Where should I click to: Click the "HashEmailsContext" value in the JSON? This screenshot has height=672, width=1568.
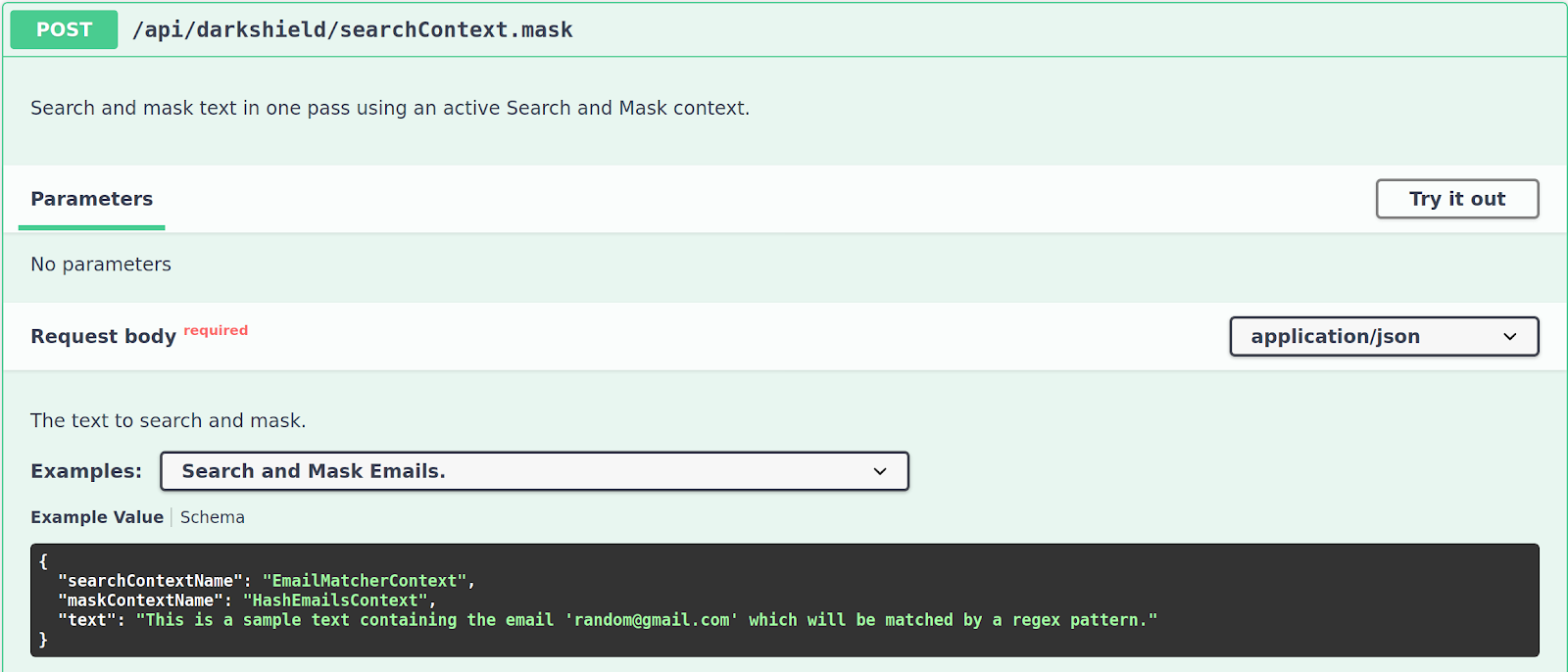click(335, 600)
